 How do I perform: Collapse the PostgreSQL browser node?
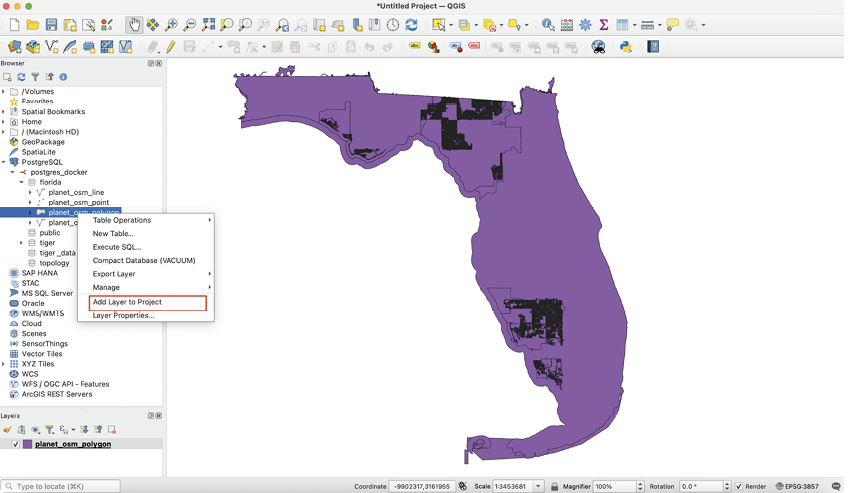4,162
